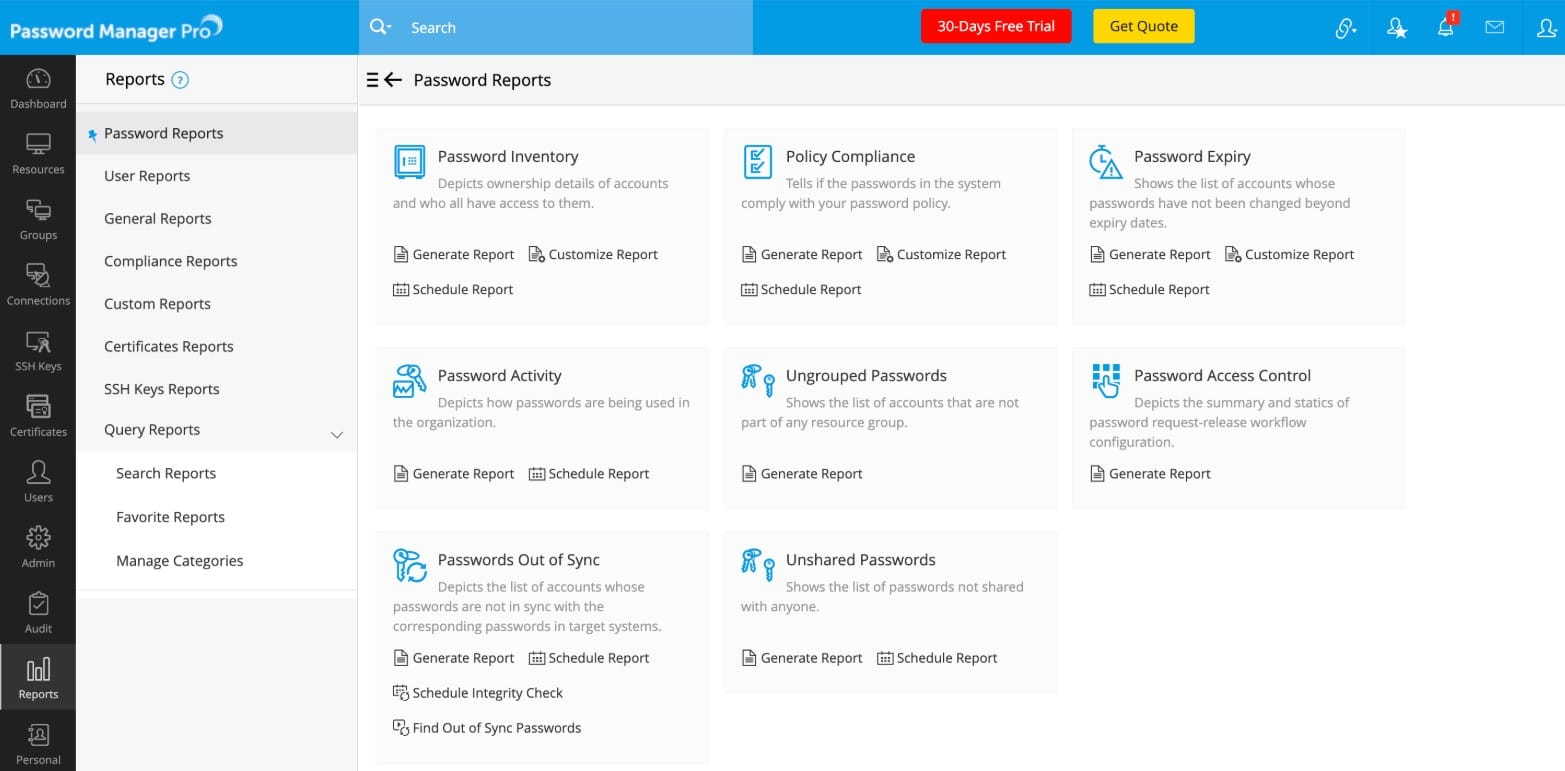The image size is (1565, 771).
Task: Customize Report for Policy Compliance
Action: (x=941, y=255)
